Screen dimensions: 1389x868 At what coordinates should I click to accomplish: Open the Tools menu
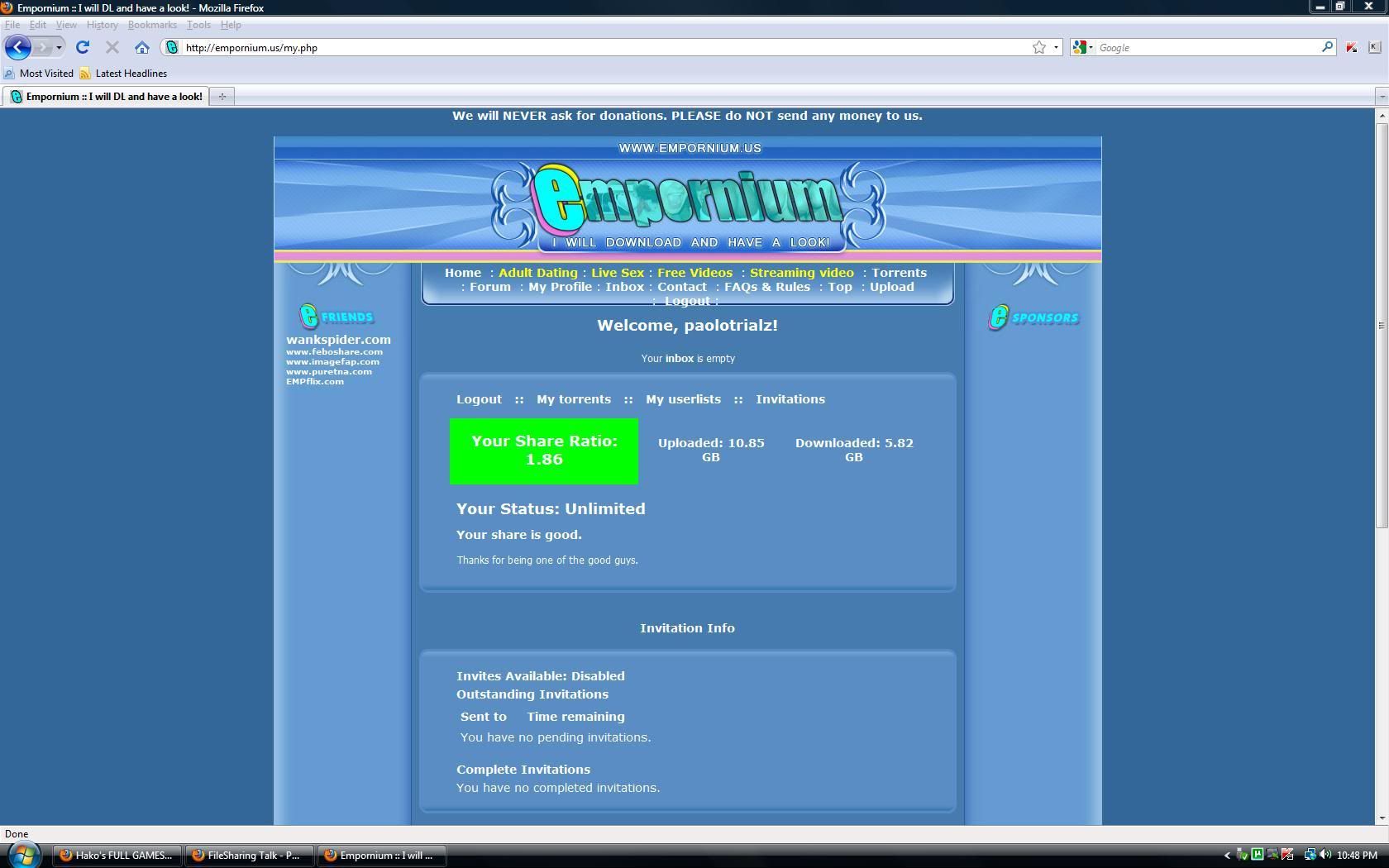pyautogui.click(x=198, y=25)
